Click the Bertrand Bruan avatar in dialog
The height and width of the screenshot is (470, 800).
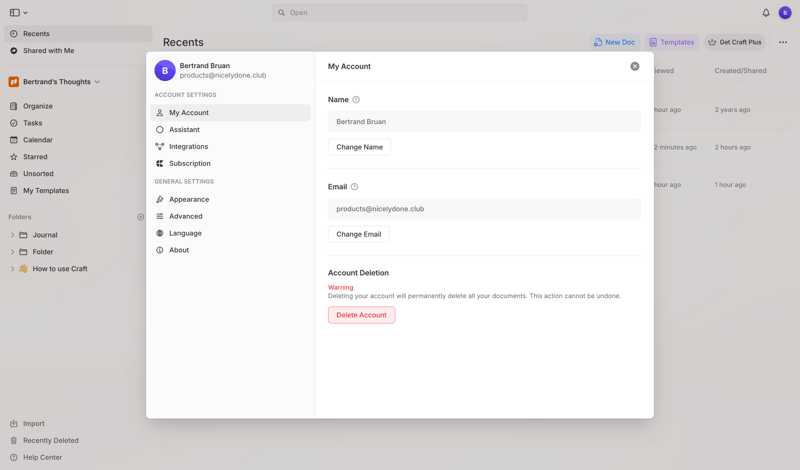coord(165,70)
